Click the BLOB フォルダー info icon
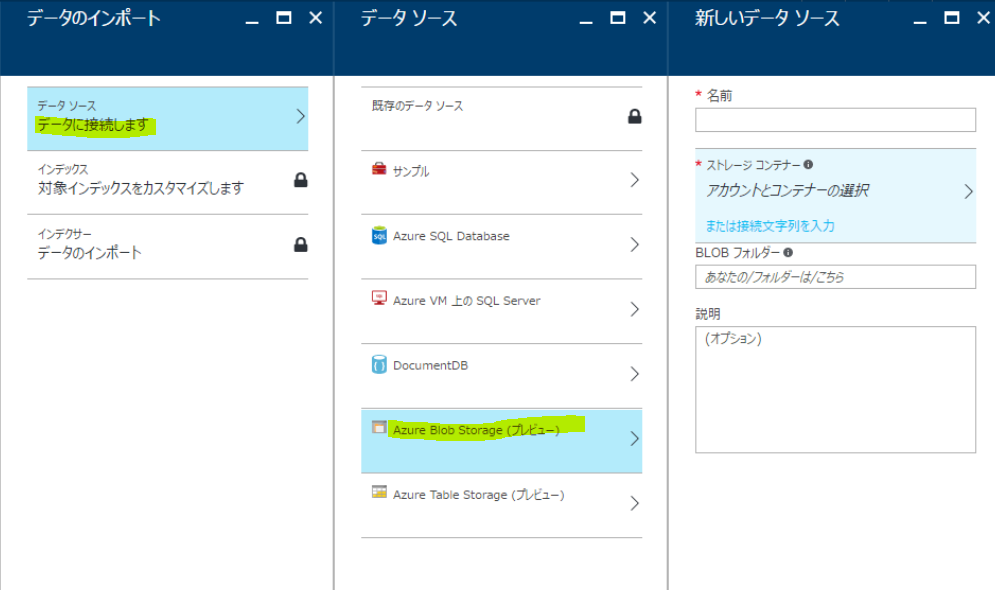The width and height of the screenshot is (995, 590). click(x=788, y=252)
